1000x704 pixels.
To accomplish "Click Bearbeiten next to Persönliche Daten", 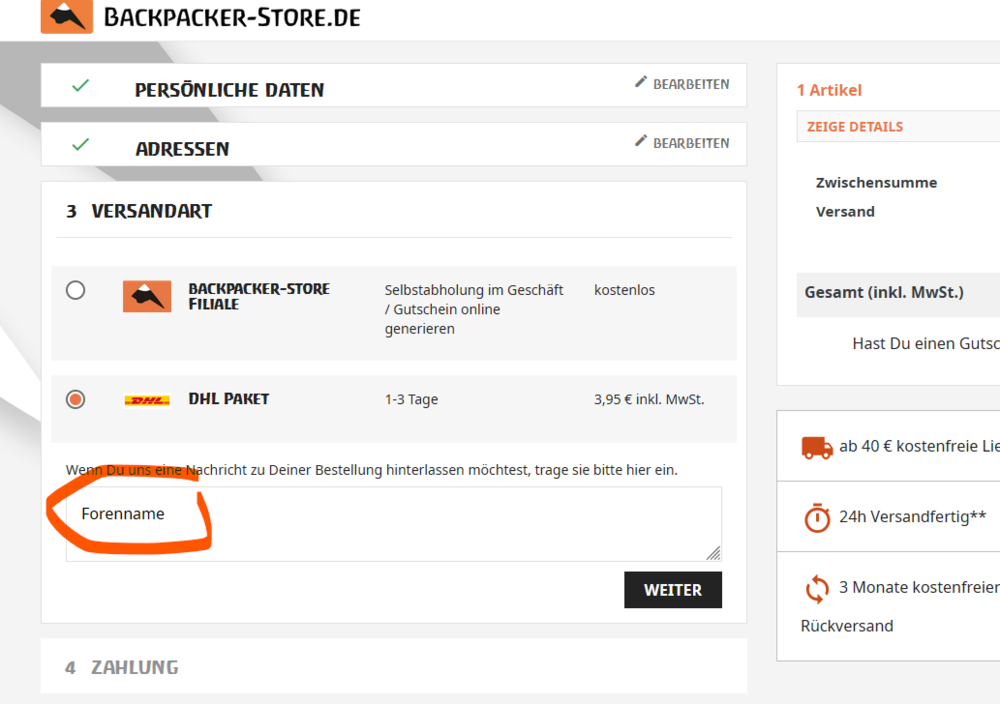I will pyautogui.click(x=690, y=84).
